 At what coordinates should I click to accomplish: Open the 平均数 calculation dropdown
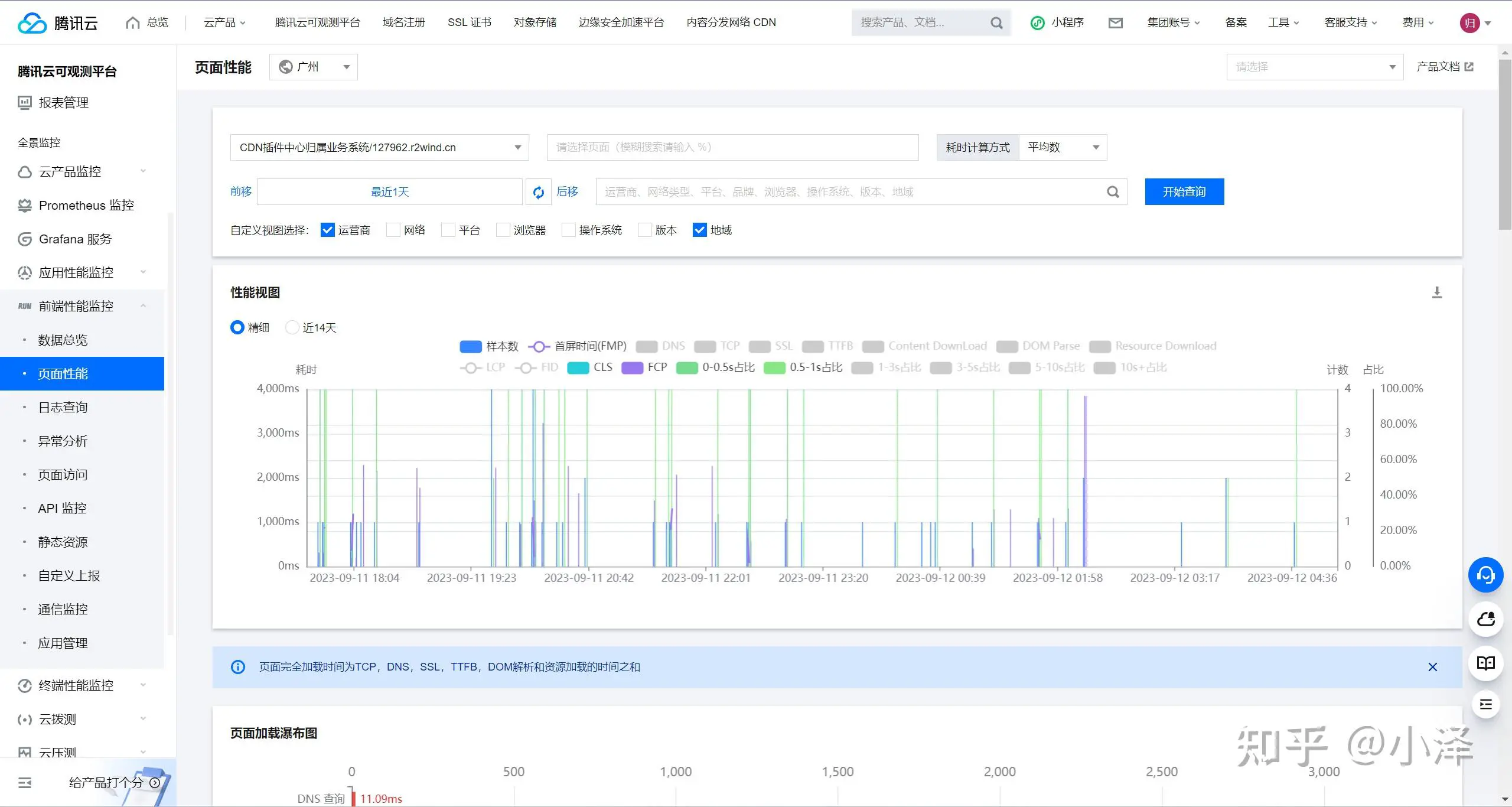pyautogui.click(x=1063, y=147)
